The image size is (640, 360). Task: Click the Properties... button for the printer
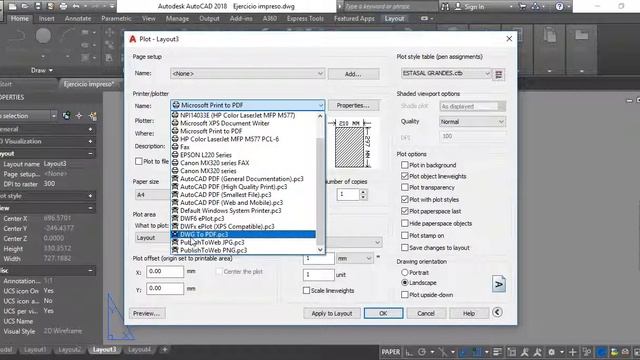353,105
